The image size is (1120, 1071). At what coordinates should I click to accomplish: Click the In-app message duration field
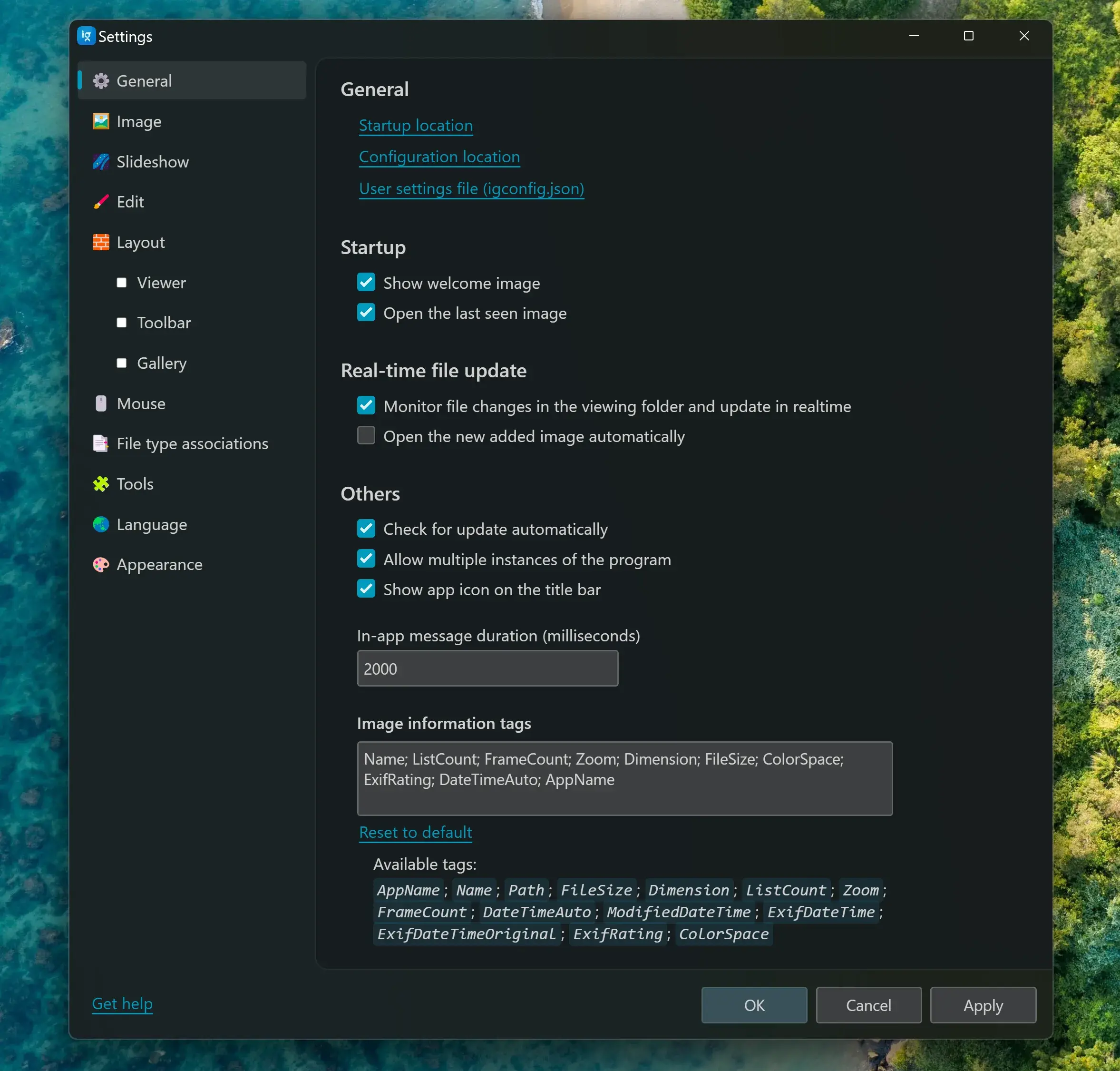pyautogui.click(x=487, y=668)
